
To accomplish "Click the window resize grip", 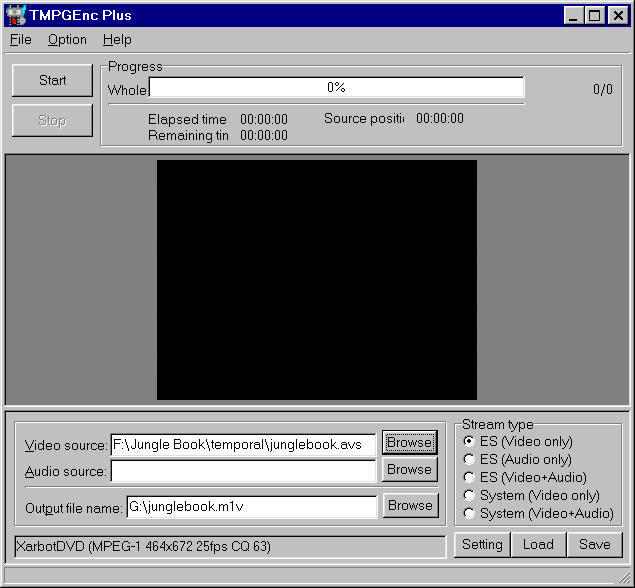I will [x=624, y=576].
